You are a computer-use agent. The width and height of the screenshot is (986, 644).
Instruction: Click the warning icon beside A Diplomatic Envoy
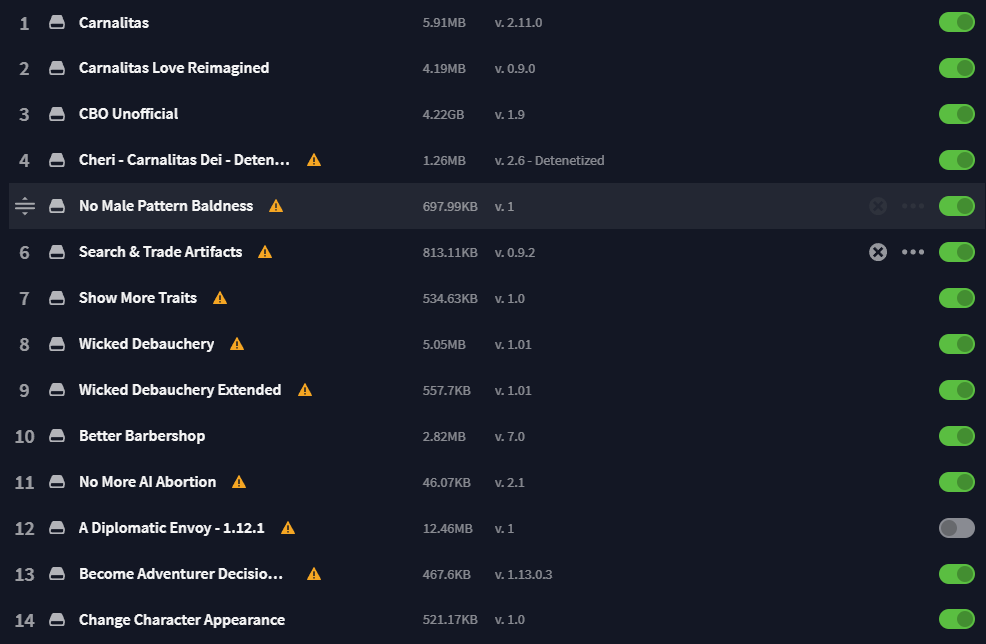tap(288, 528)
